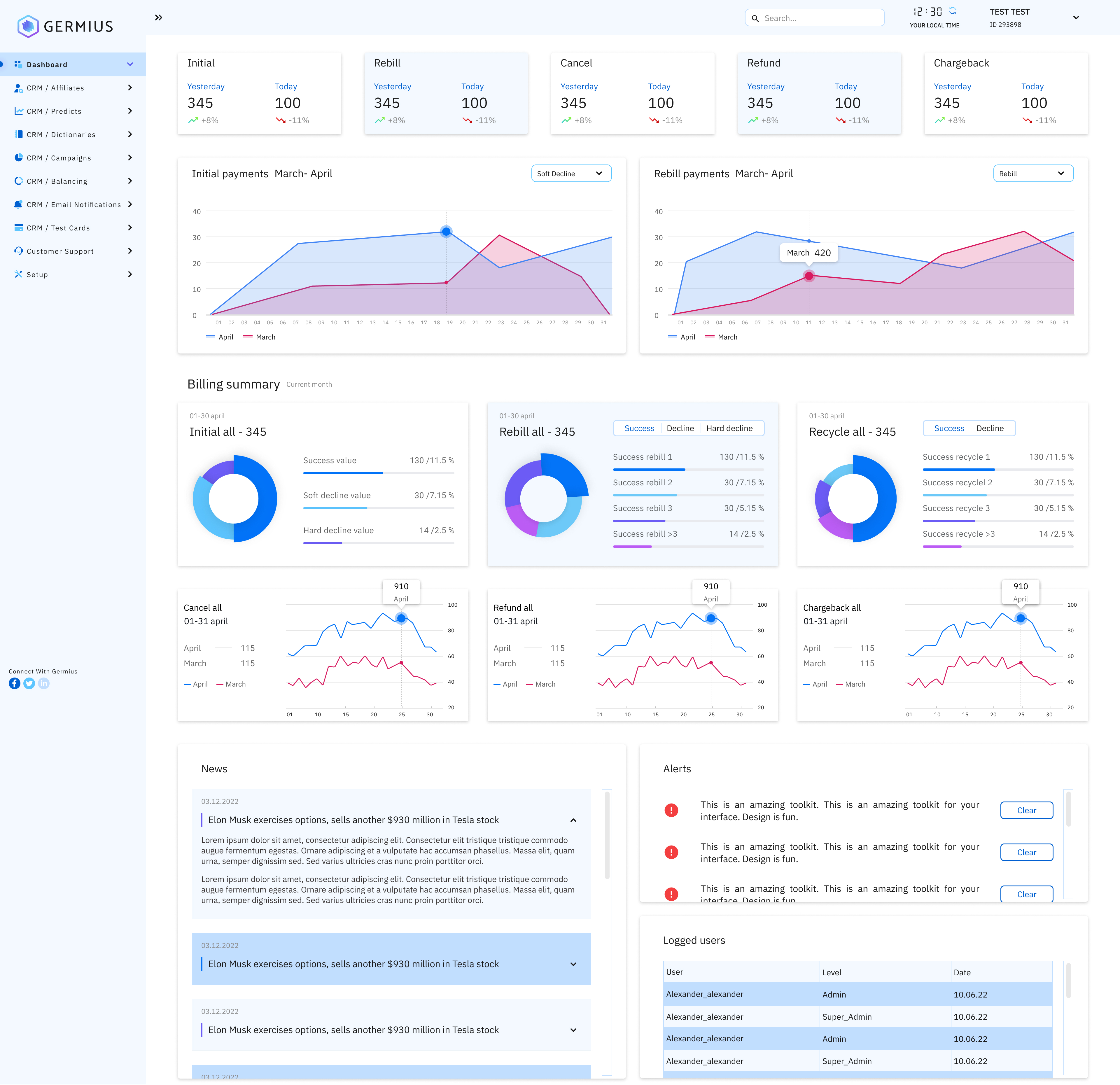Collapse the first expanded news article
This screenshot has width=1120, height=1085.
coord(573,820)
